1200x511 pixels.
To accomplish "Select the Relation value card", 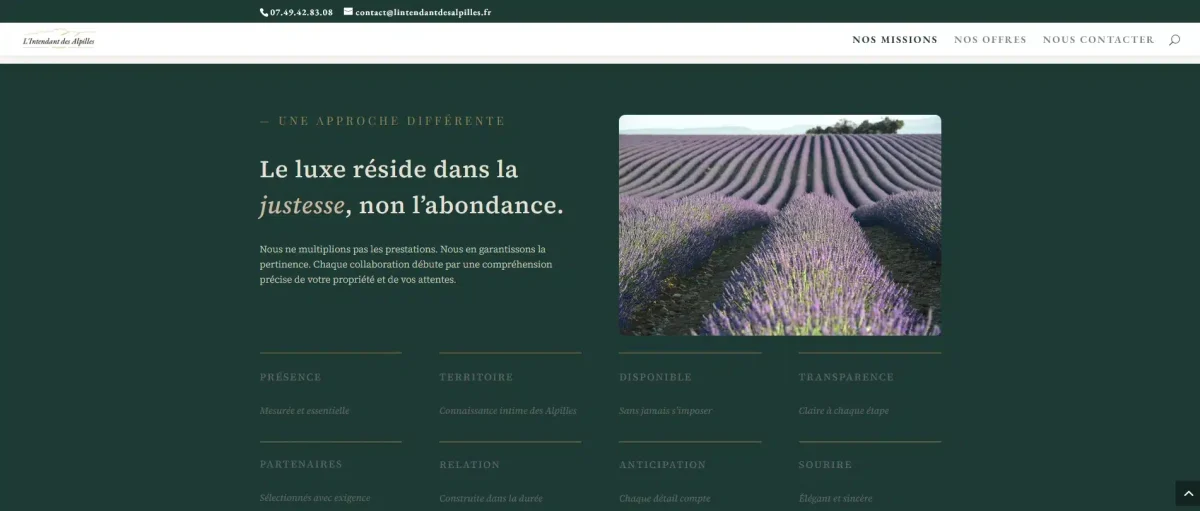I will pos(510,473).
